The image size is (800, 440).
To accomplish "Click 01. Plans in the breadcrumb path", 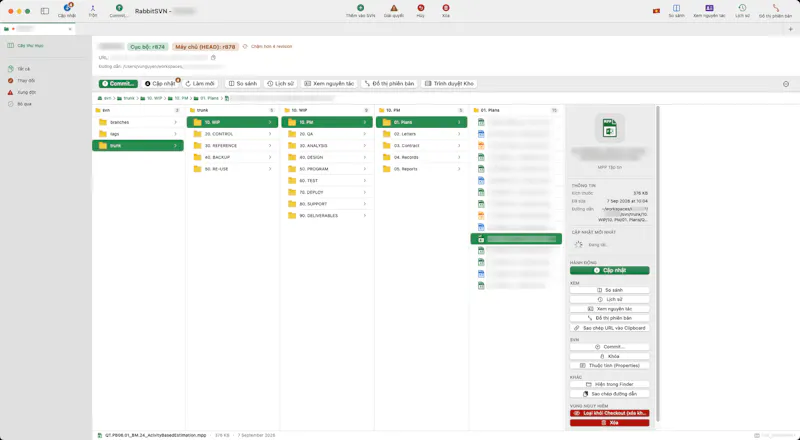I will pyautogui.click(x=207, y=98).
